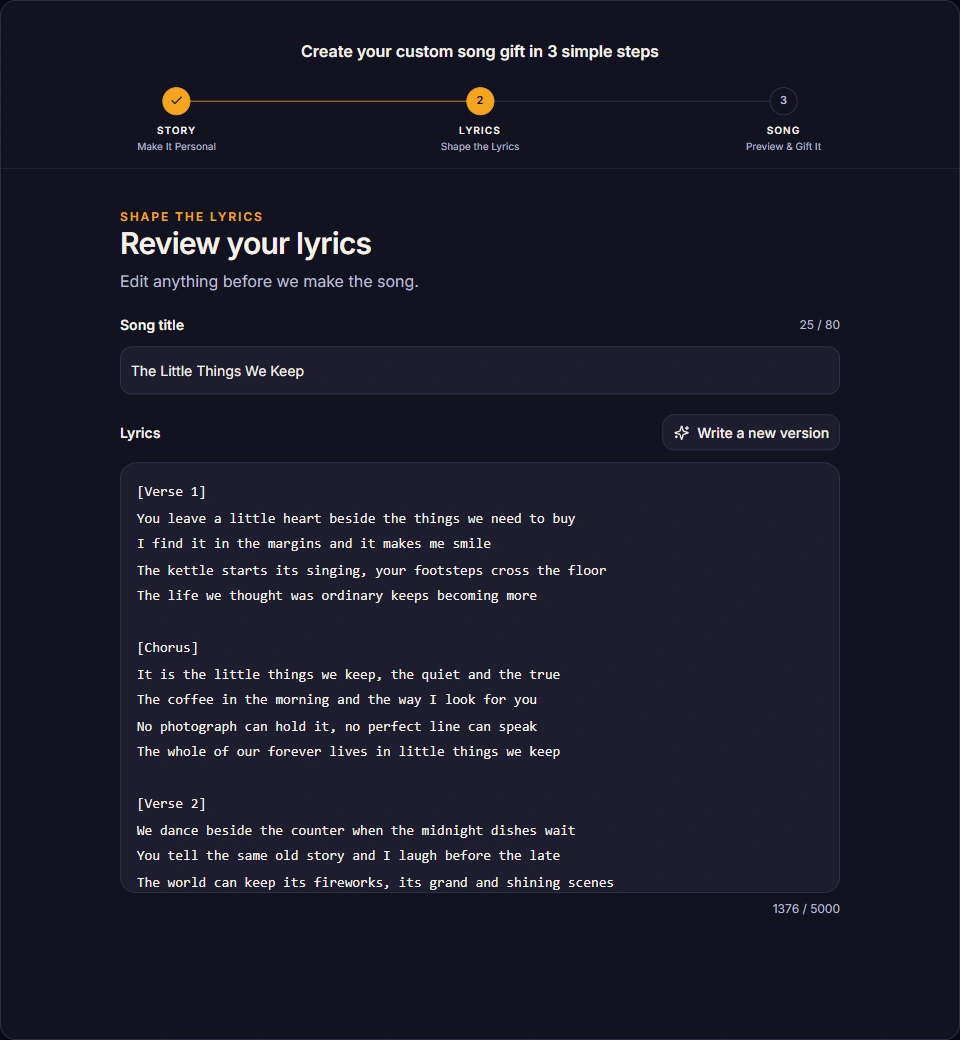Image resolution: width=960 pixels, height=1040 pixels.
Task: Click the STORY step label
Action: coord(176,131)
